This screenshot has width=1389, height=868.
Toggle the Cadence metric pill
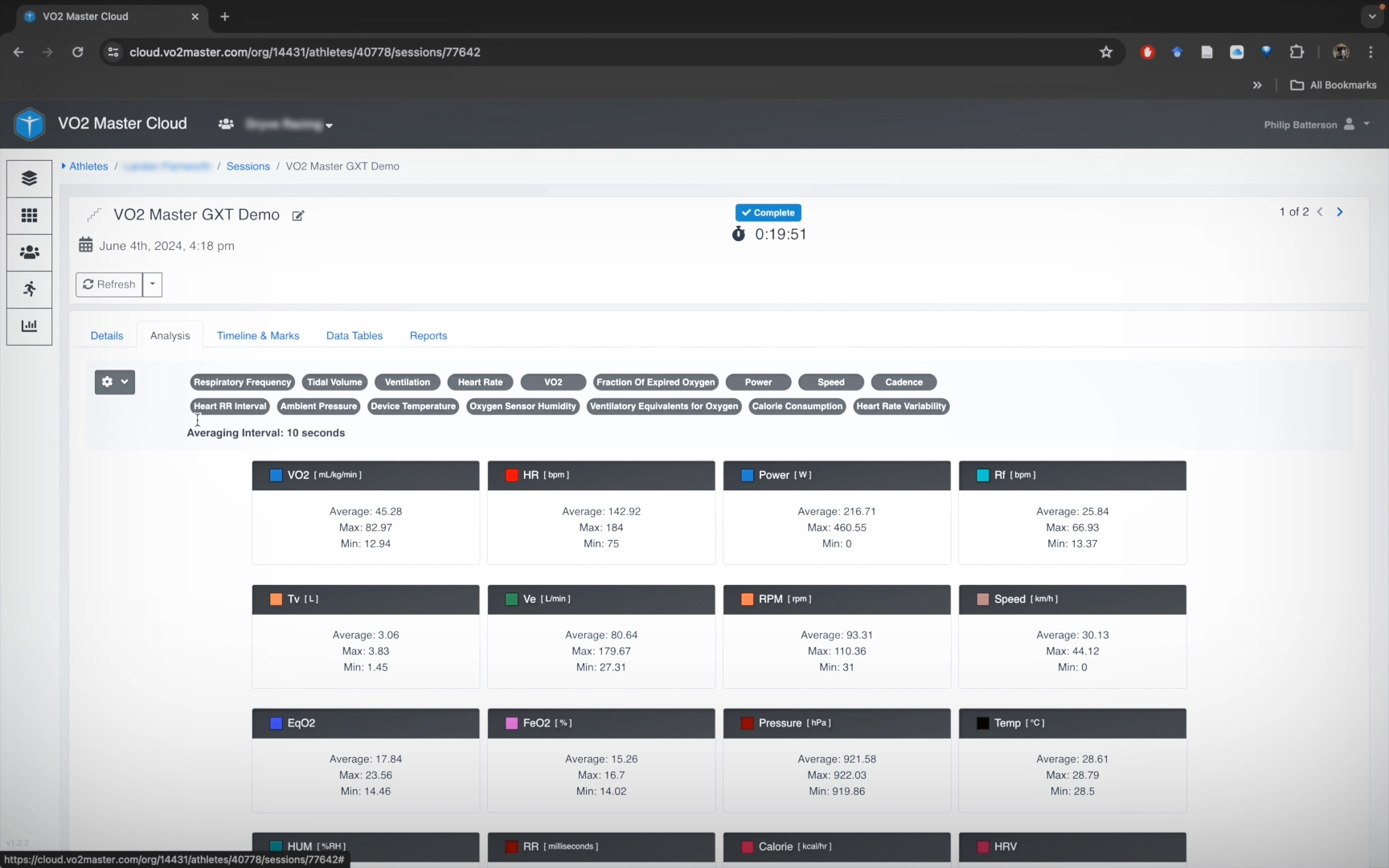[904, 383]
